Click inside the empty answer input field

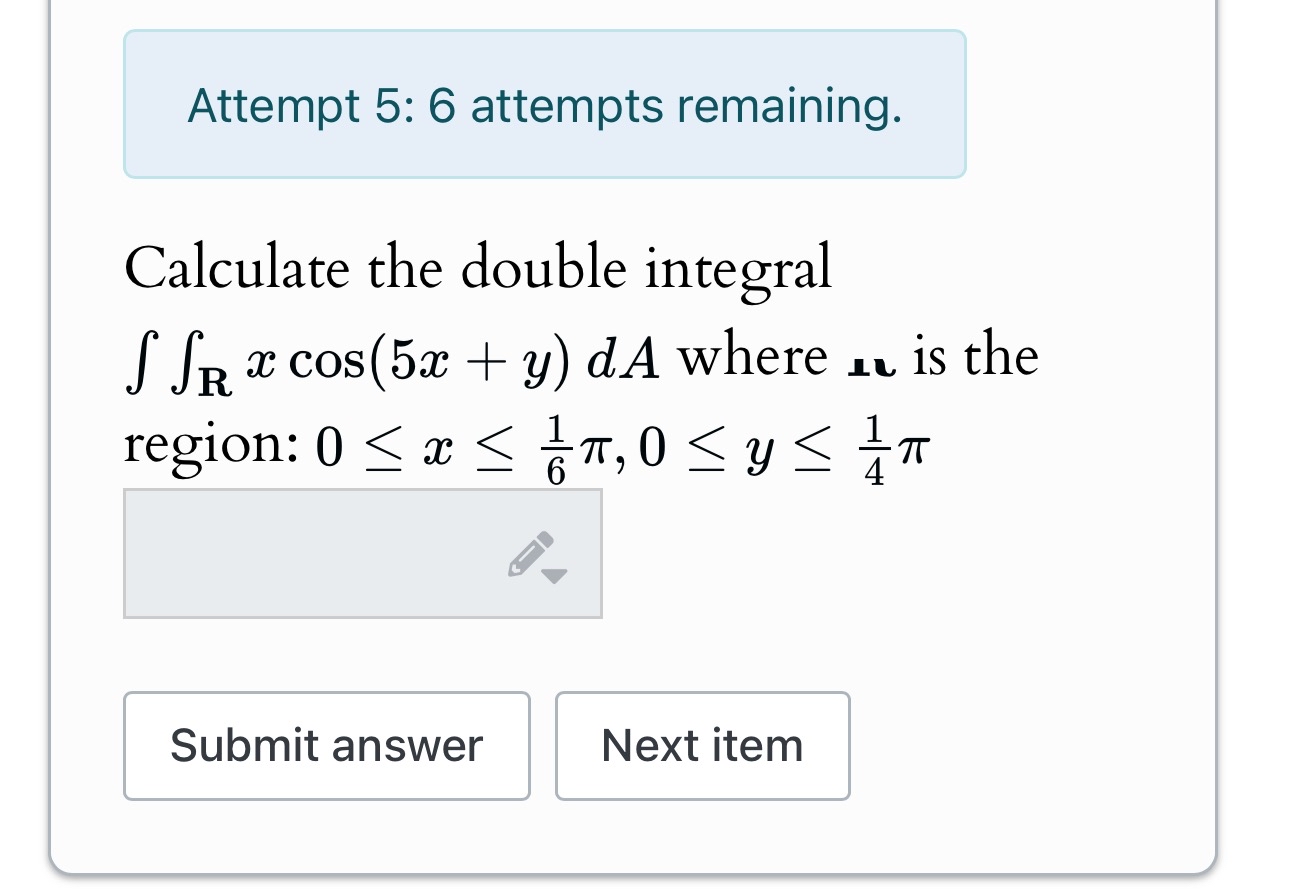[x=300, y=553]
